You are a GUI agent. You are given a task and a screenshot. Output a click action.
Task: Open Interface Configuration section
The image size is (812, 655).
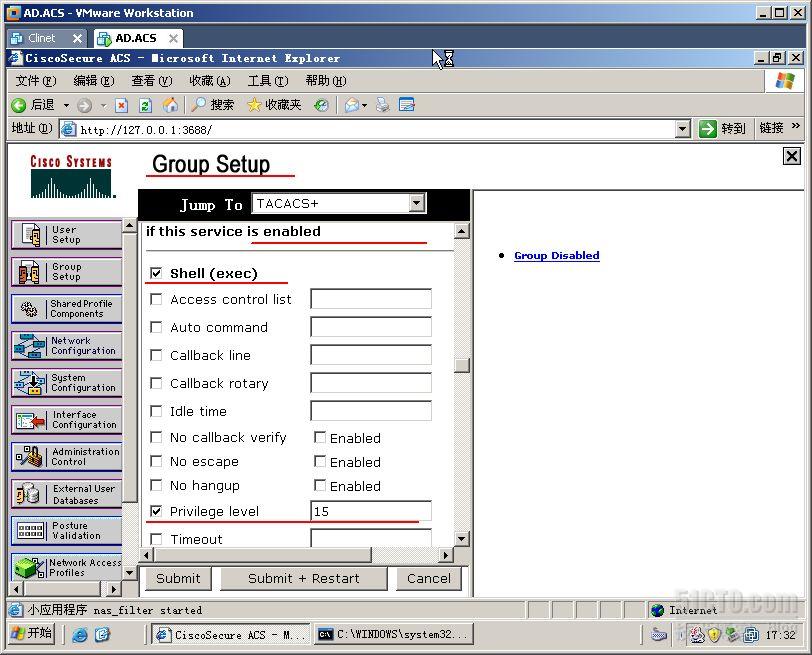[x=66, y=419]
